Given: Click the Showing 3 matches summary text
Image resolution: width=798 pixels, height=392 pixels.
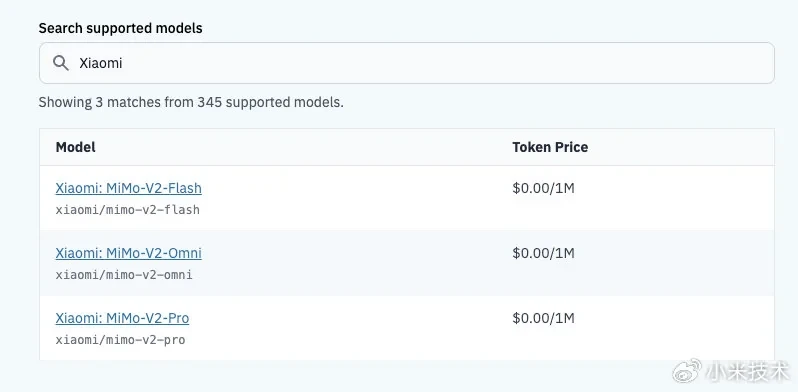Looking at the screenshot, I should click(x=191, y=102).
